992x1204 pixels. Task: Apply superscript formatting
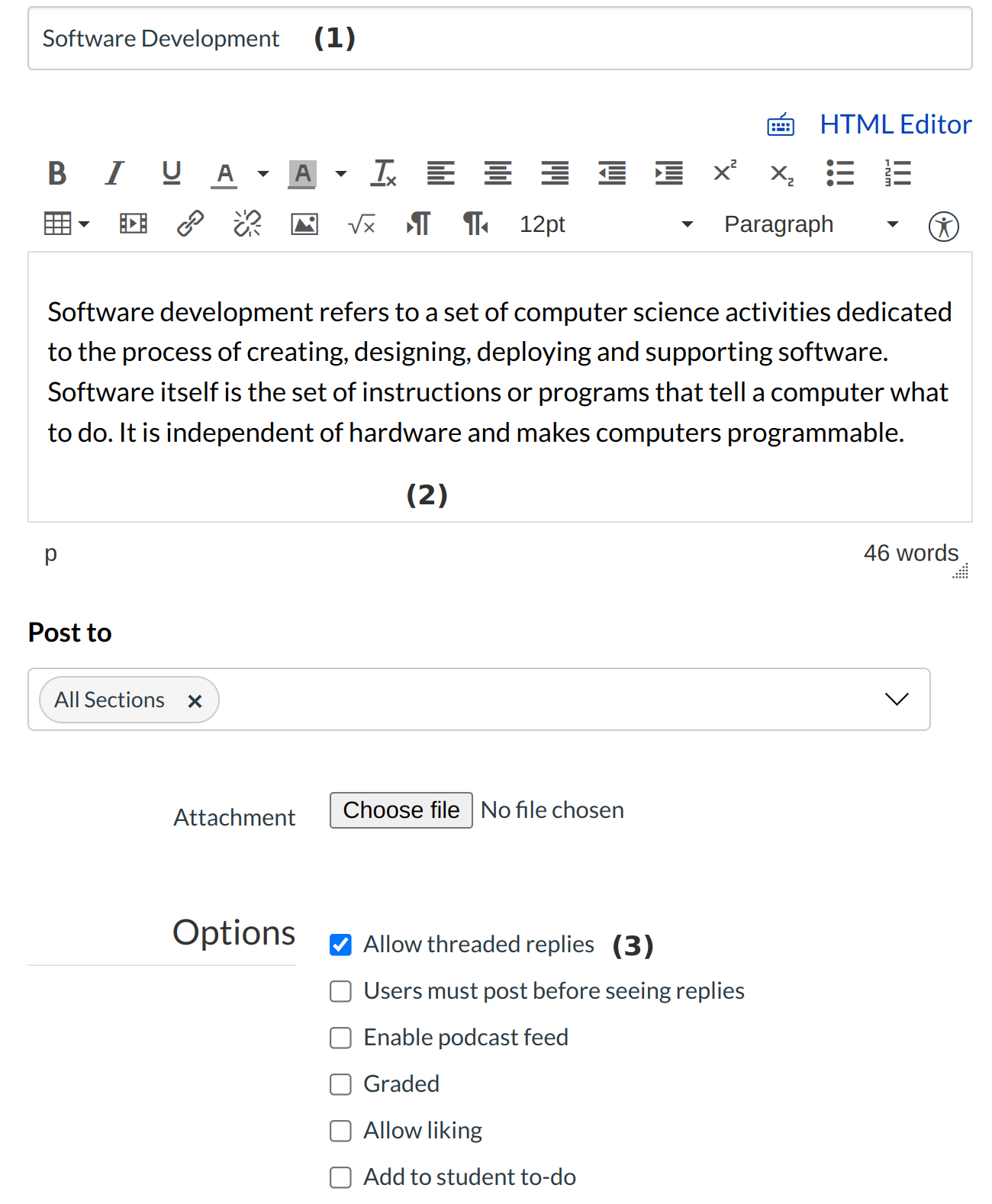point(725,172)
